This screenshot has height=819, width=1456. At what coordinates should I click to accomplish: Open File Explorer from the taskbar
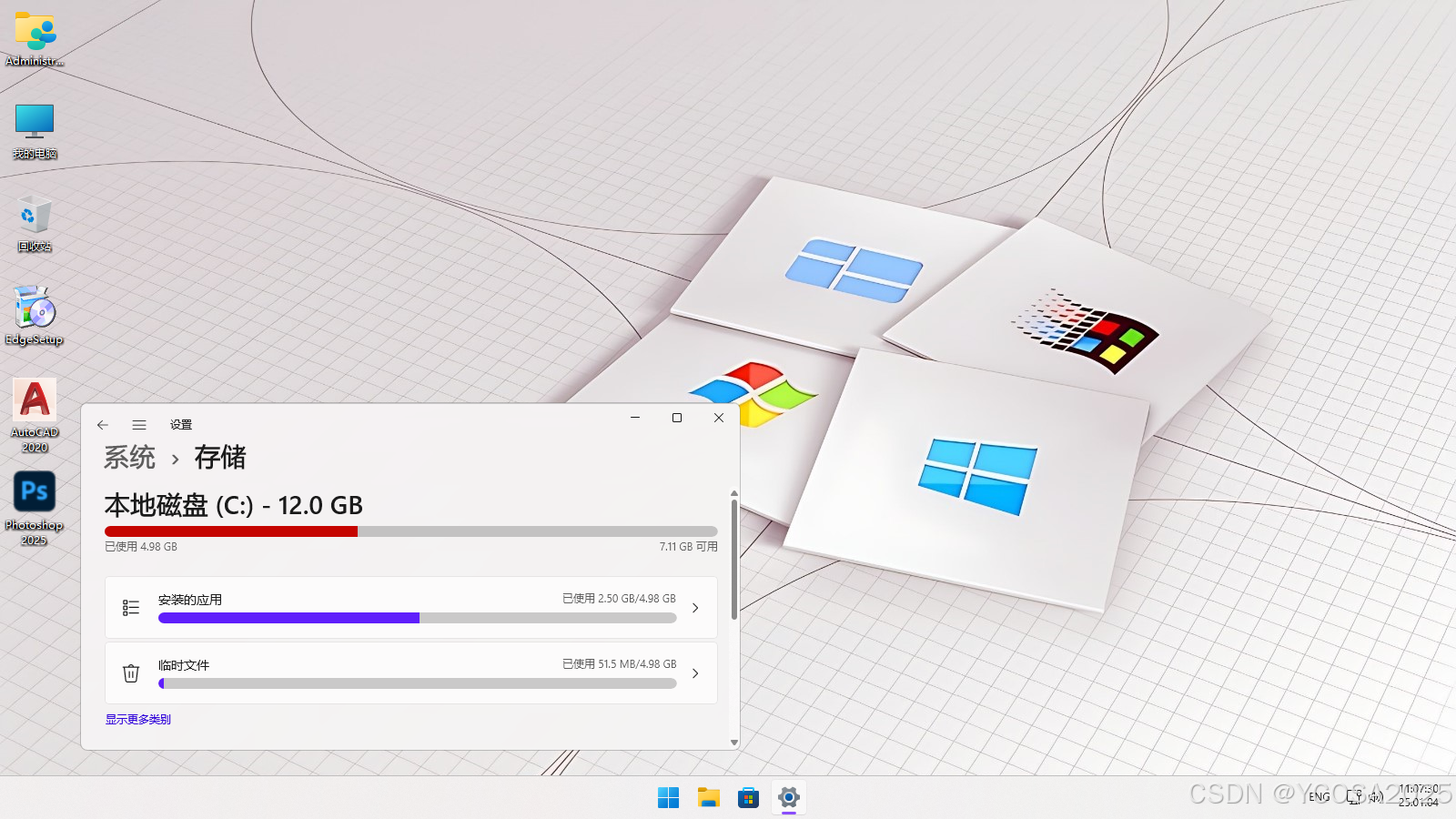pos(709,798)
